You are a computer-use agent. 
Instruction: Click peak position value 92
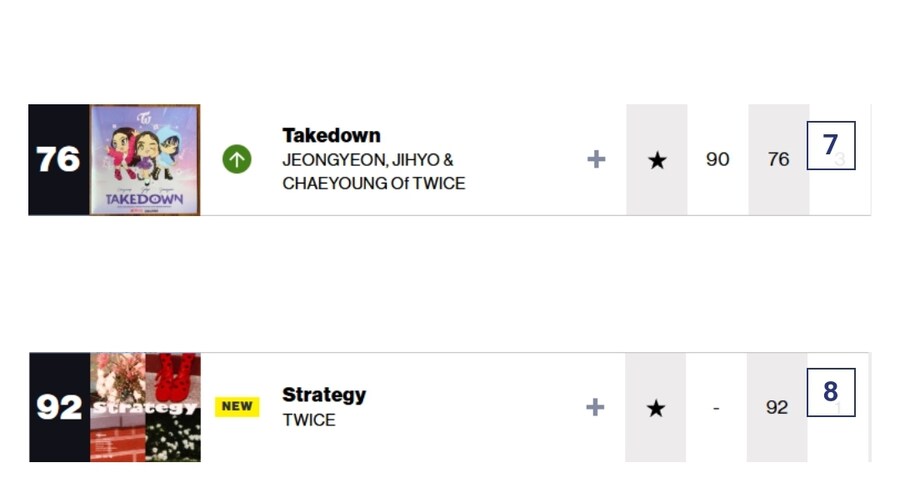(777, 407)
